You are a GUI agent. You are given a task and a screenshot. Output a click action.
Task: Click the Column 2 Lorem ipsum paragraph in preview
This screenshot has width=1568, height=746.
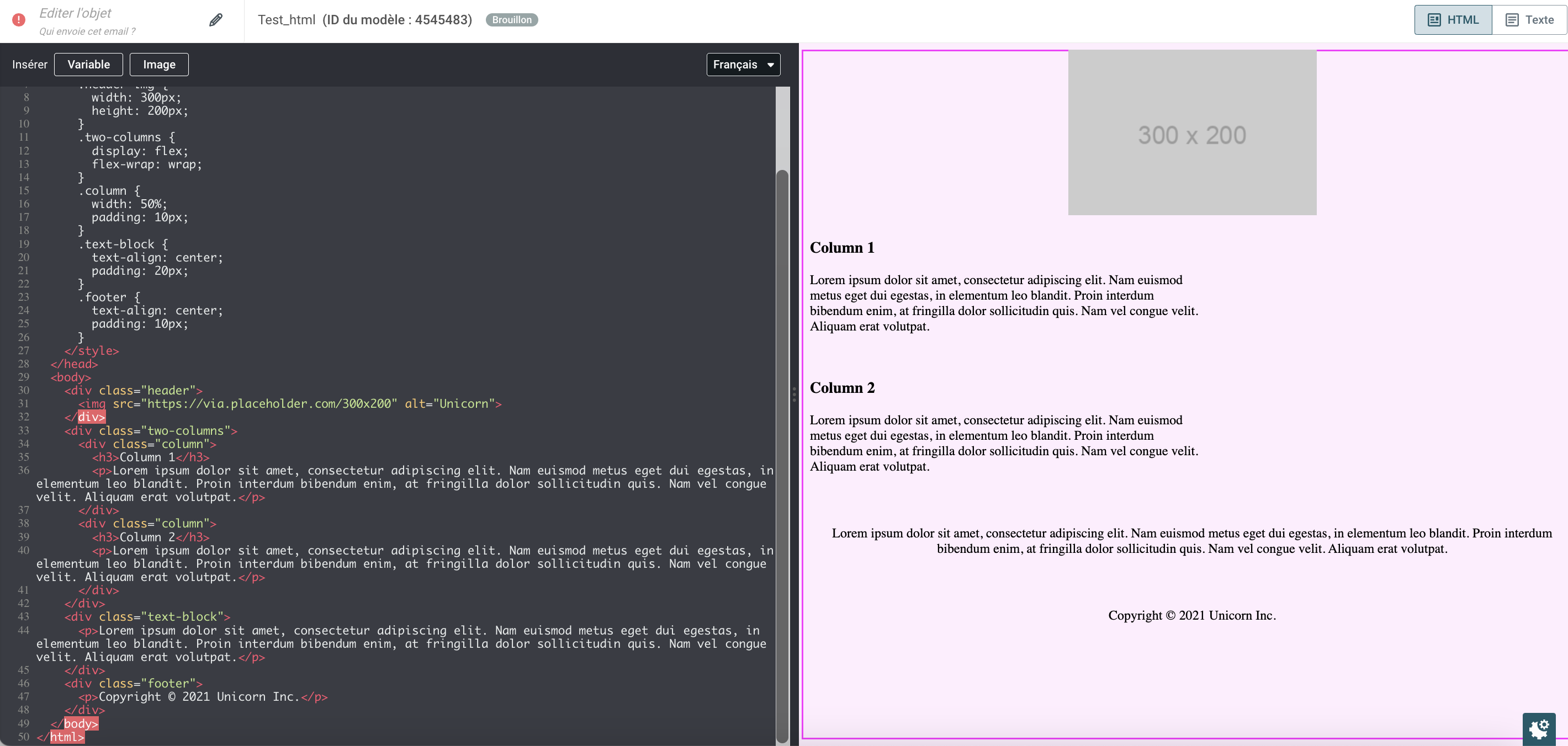(x=1004, y=443)
